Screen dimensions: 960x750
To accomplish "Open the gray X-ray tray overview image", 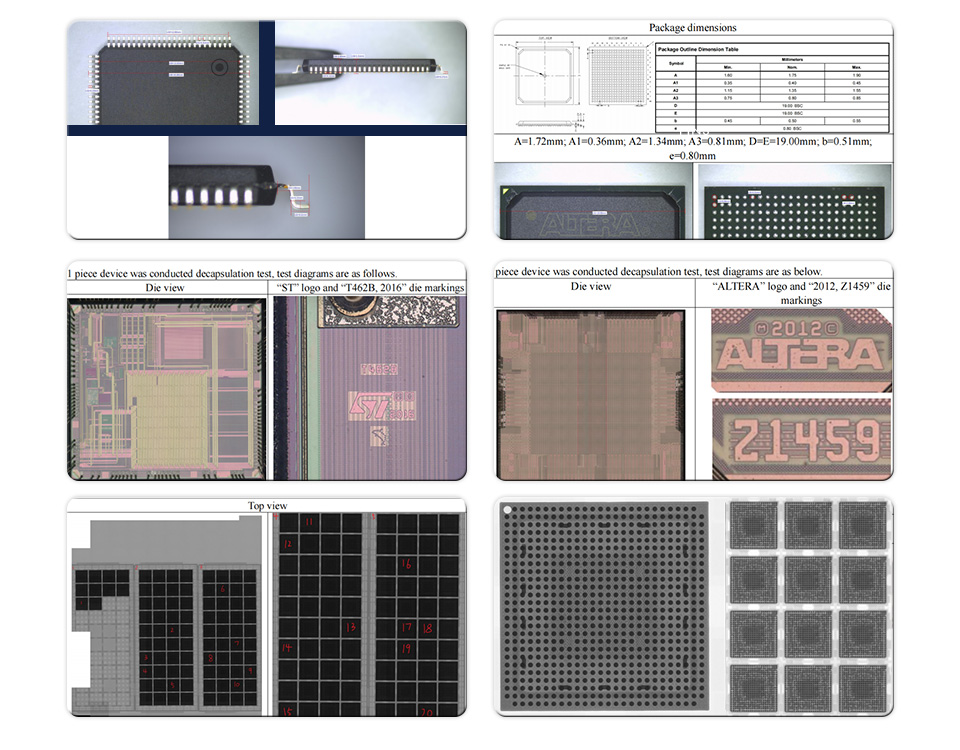I will click(167, 615).
